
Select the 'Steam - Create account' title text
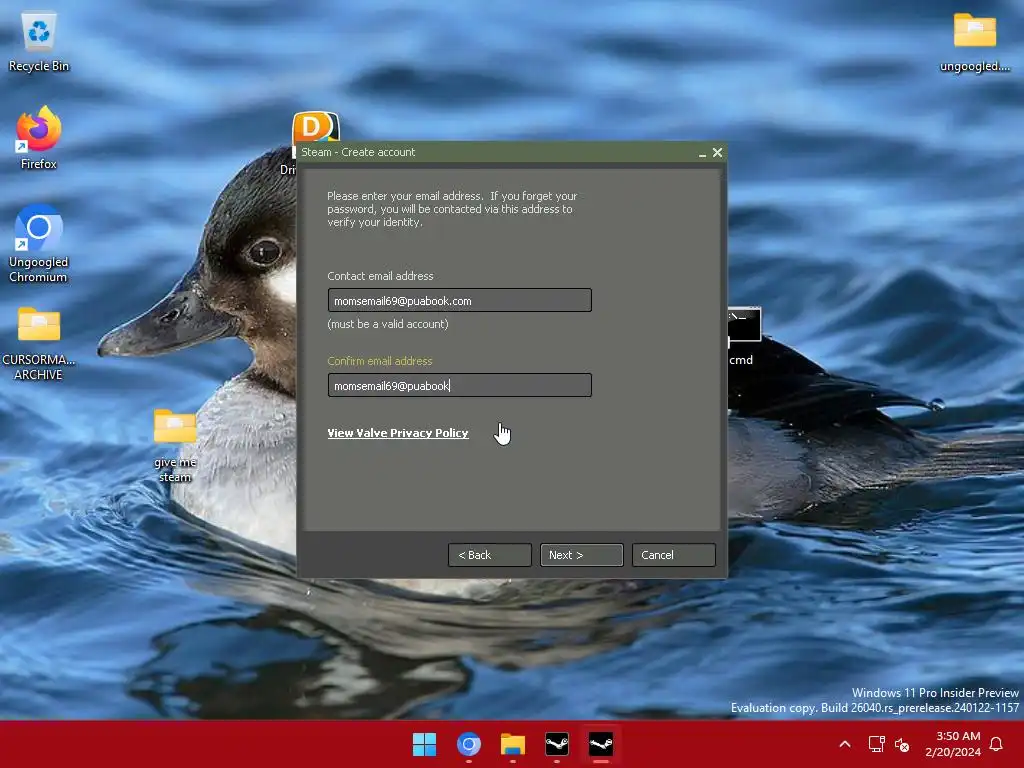point(358,152)
